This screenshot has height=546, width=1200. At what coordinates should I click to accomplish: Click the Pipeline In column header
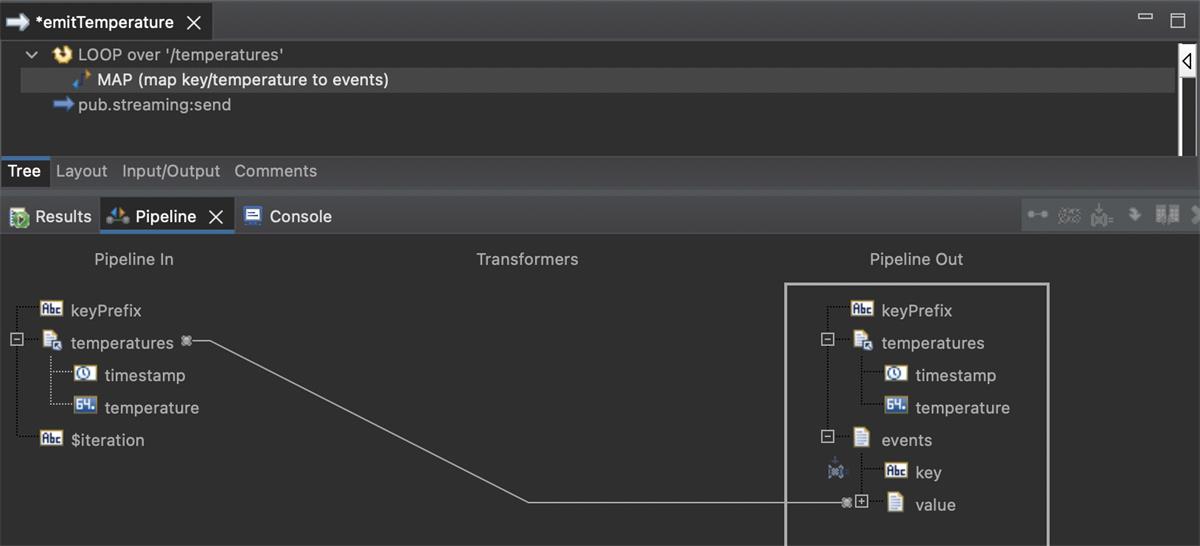134,259
